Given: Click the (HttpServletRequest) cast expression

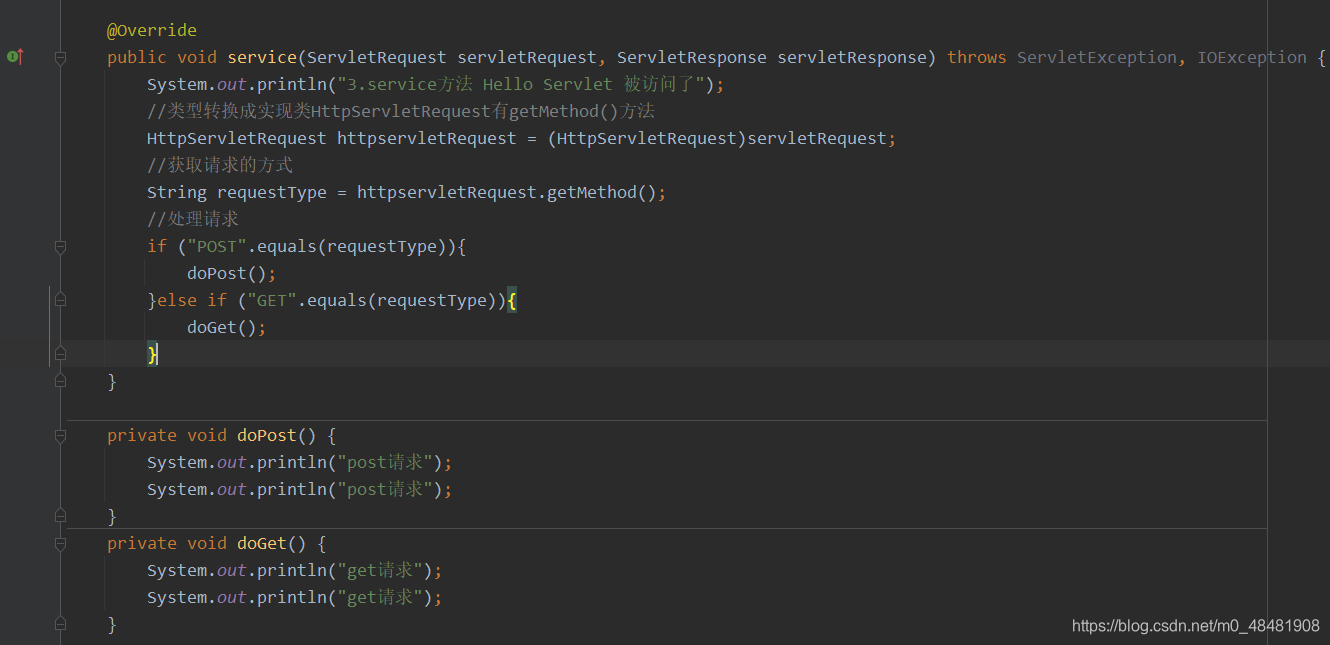Looking at the screenshot, I should (x=647, y=138).
